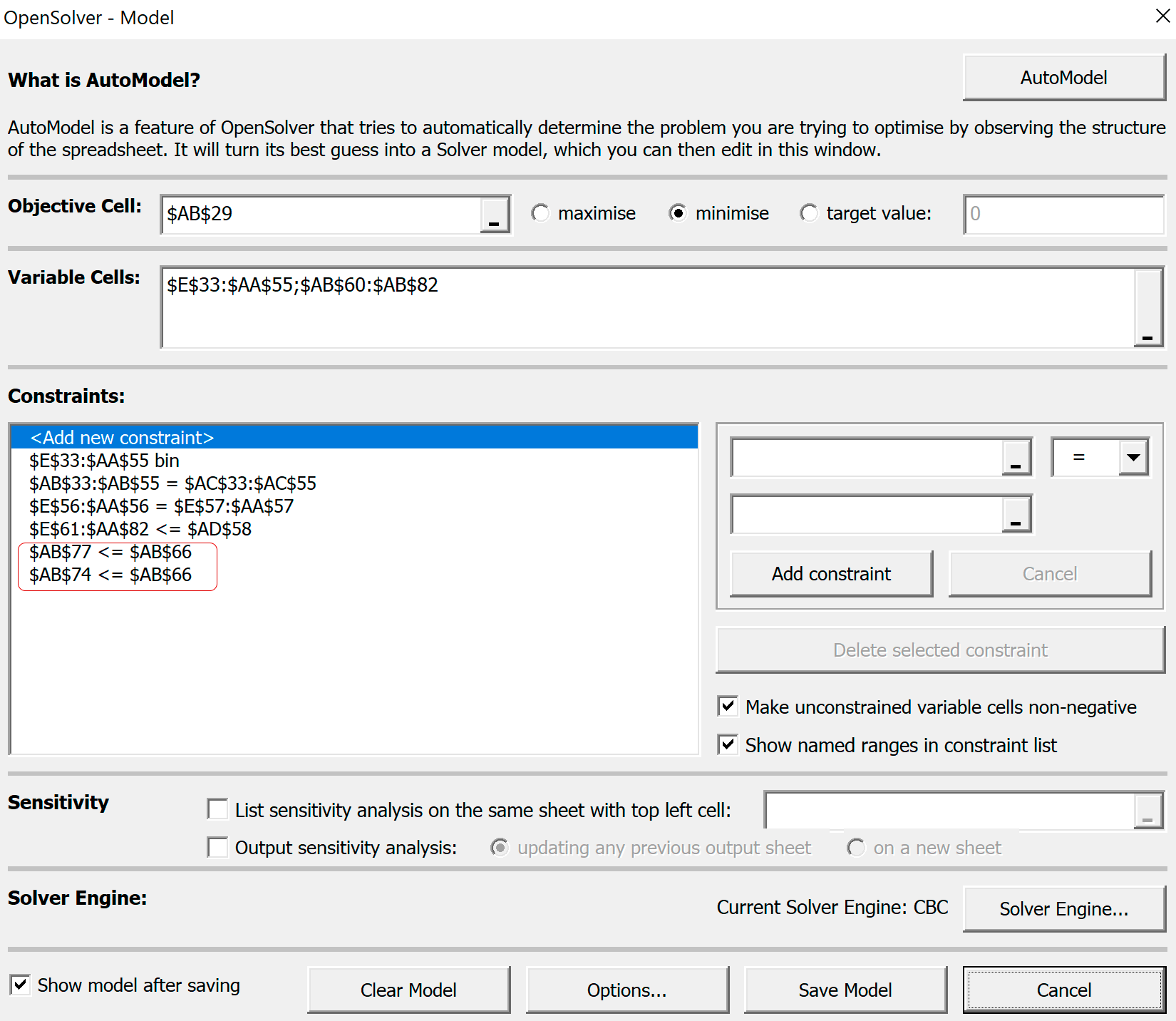Click the Objective Cell range selector button
Image resolution: width=1176 pixels, height=1021 pixels.
click(x=494, y=215)
